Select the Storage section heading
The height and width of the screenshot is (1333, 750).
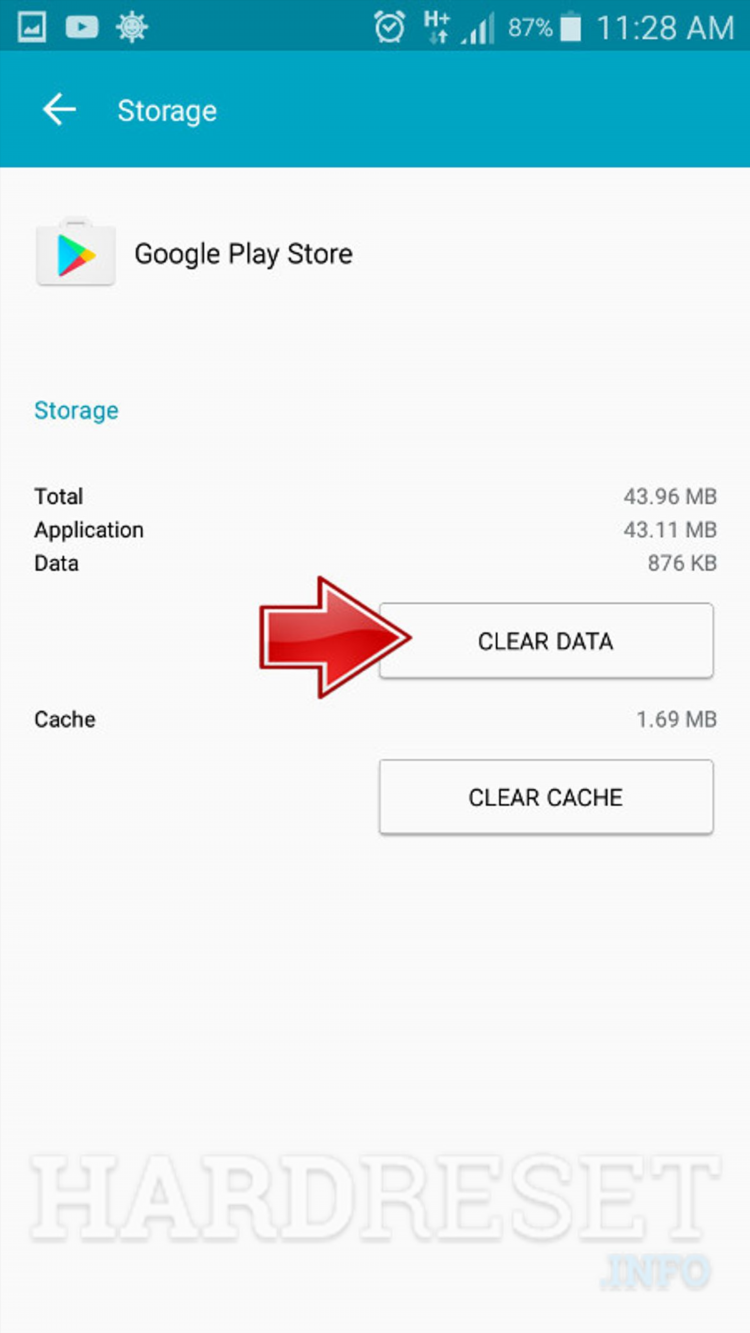(76, 410)
